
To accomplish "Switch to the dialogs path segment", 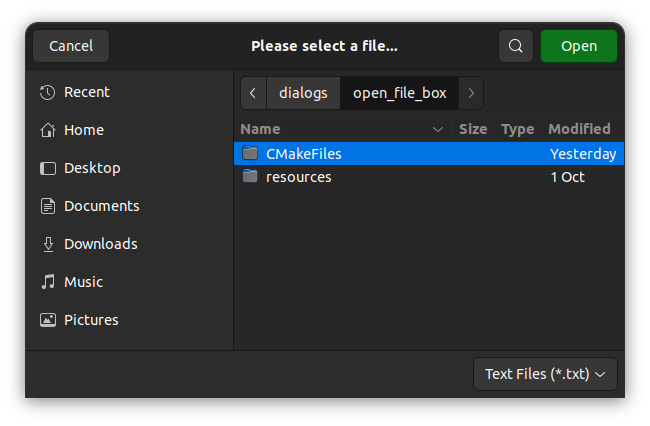I will pyautogui.click(x=303, y=93).
